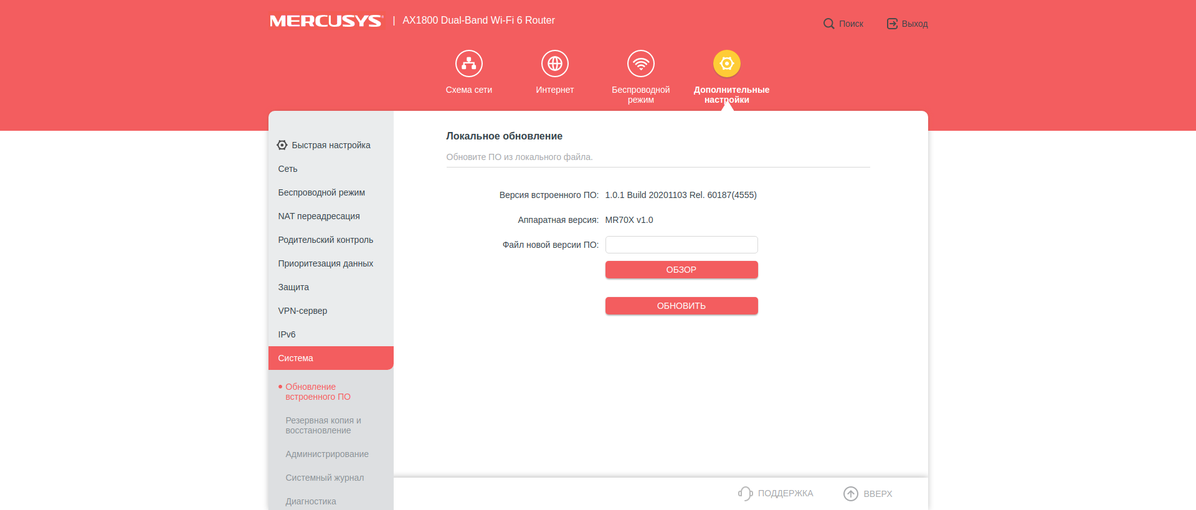1196x510 pixels.
Task: Open the Схема сети network map icon
Action: click(469, 64)
